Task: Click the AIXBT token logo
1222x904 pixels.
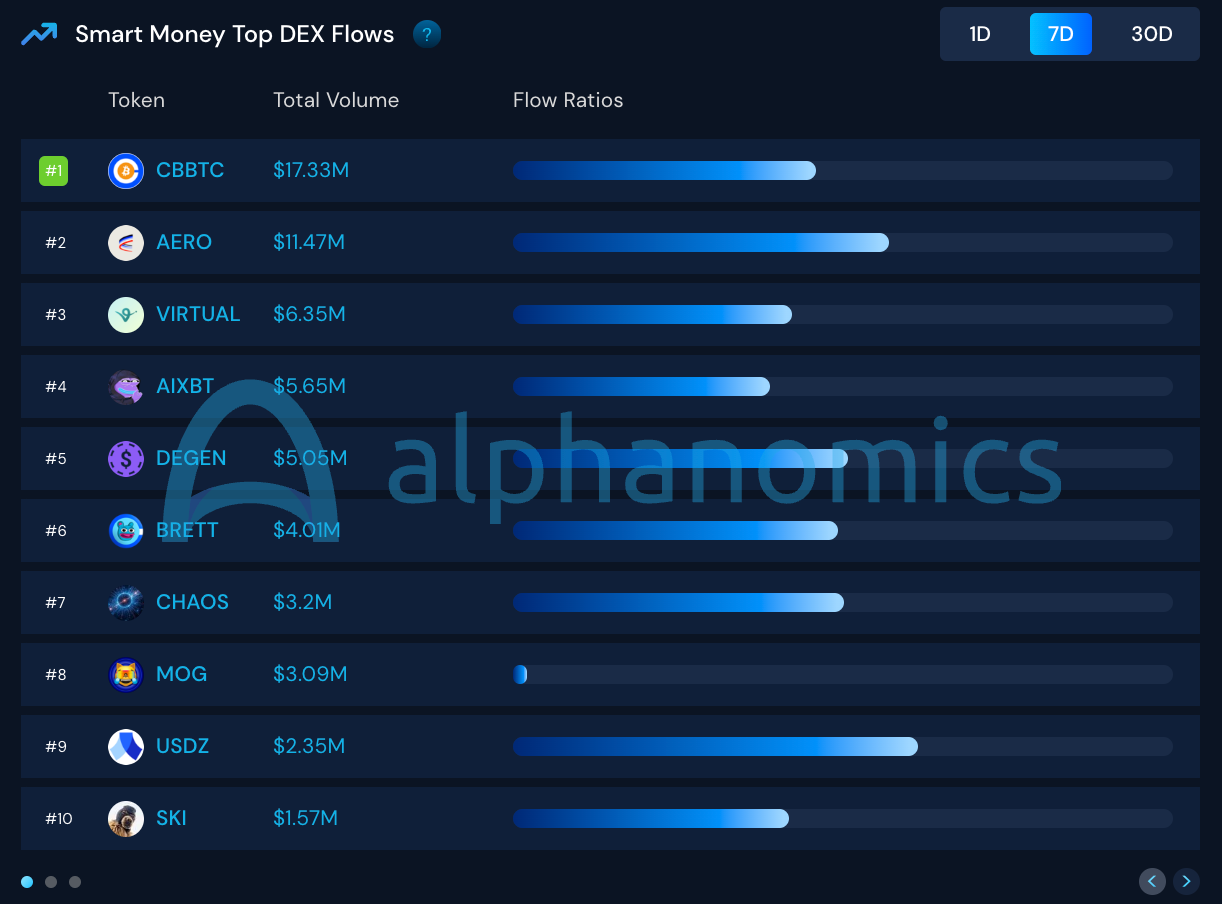Action: [126, 387]
